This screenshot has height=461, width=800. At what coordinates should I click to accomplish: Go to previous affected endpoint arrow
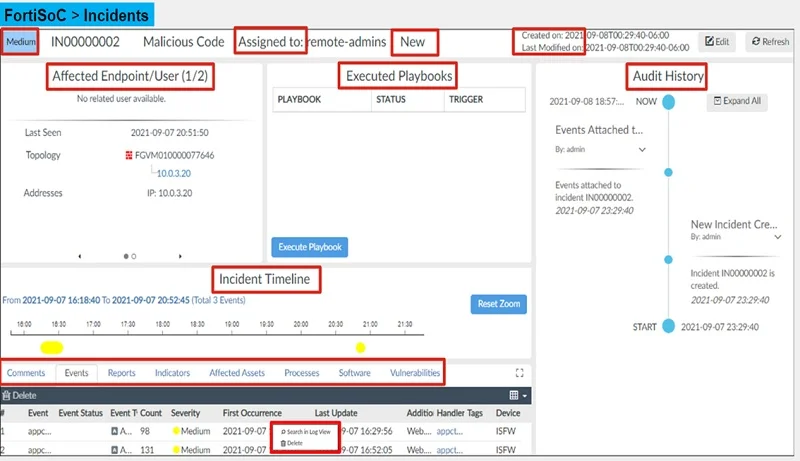click(80, 256)
